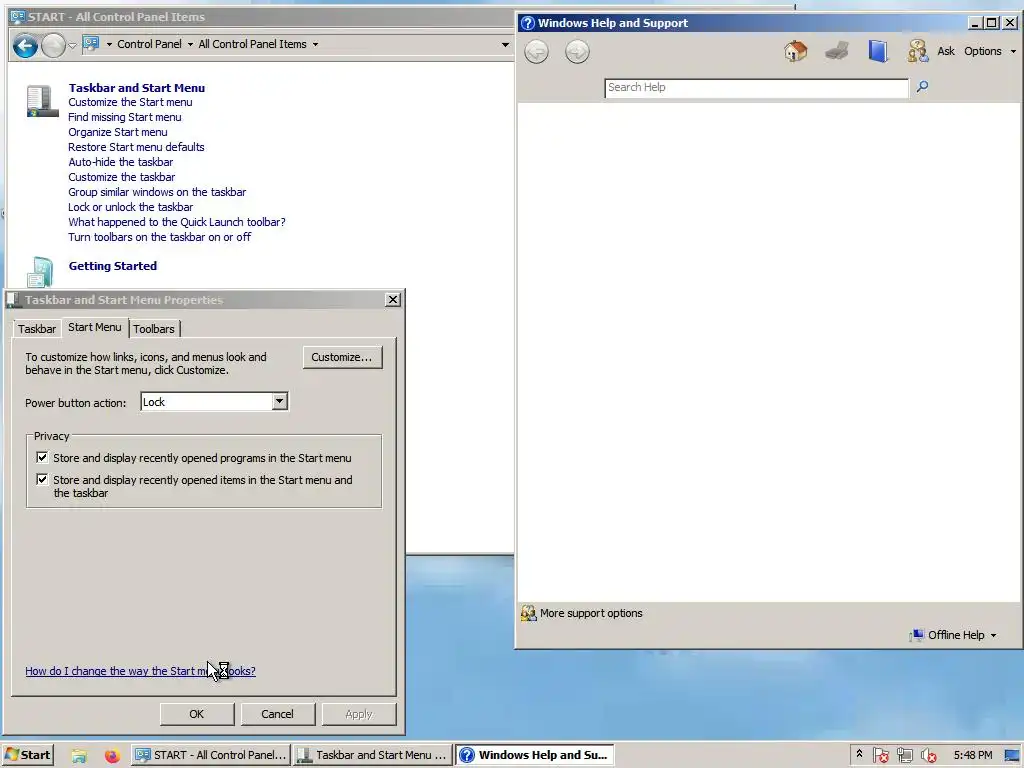Click the Getting Started icon
This screenshot has width=1024, height=768.
pyautogui.click(x=40, y=272)
